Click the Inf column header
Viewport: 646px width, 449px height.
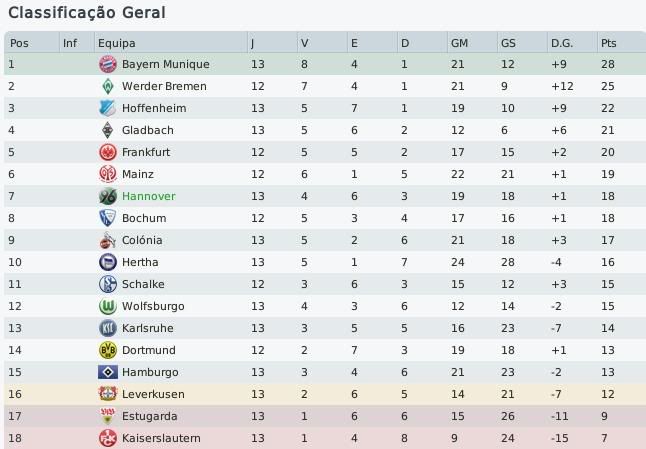click(69, 43)
